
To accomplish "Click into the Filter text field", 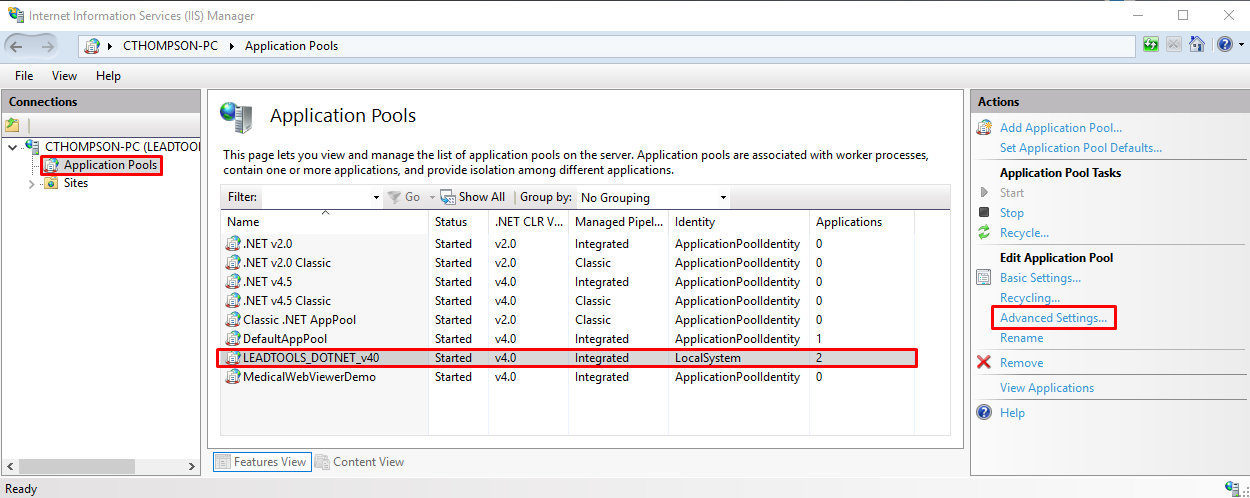I will pyautogui.click(x=315, y=197).
